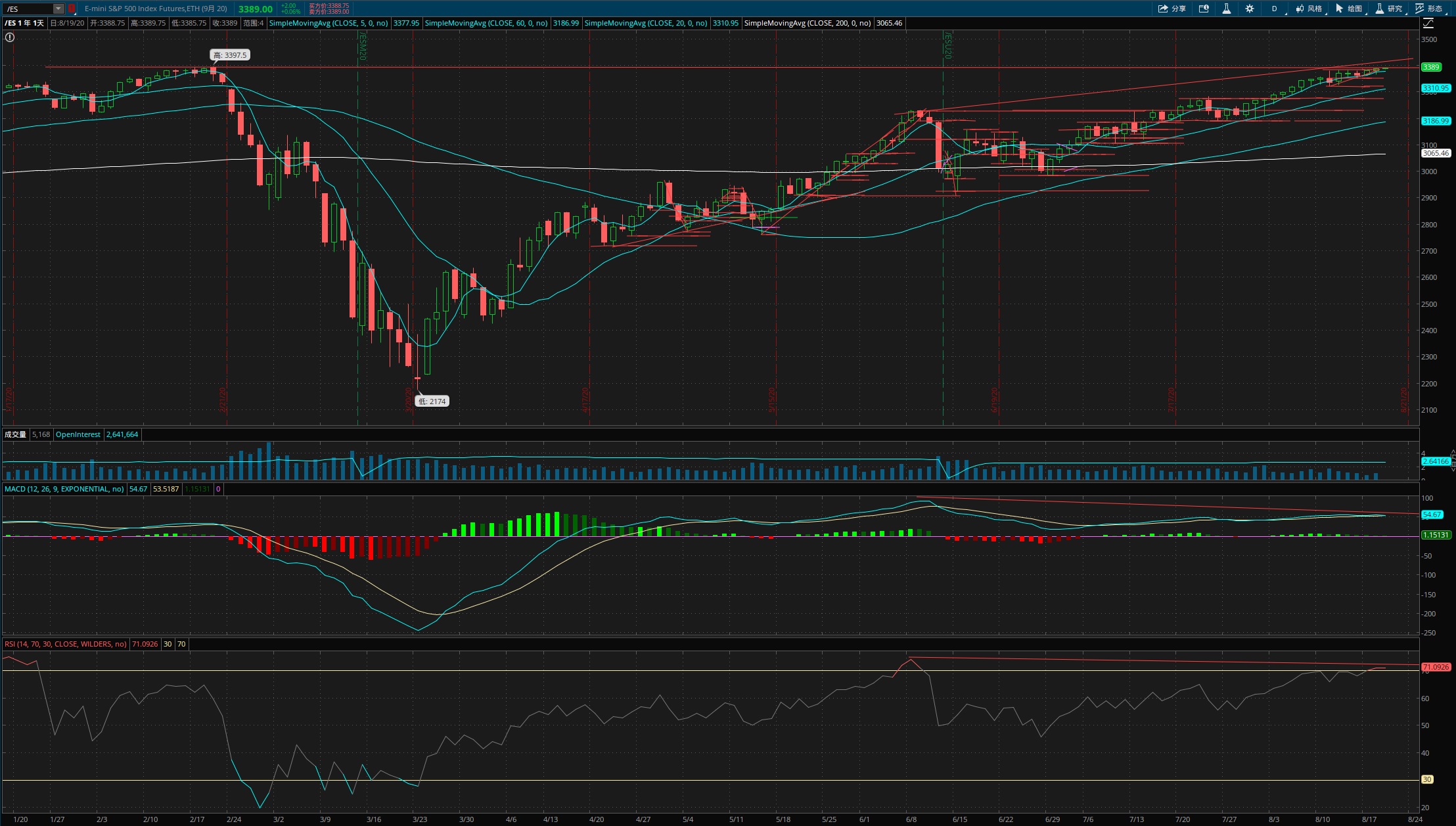
Task: Open the D timeframe selector
Action: pos(1275,9)
